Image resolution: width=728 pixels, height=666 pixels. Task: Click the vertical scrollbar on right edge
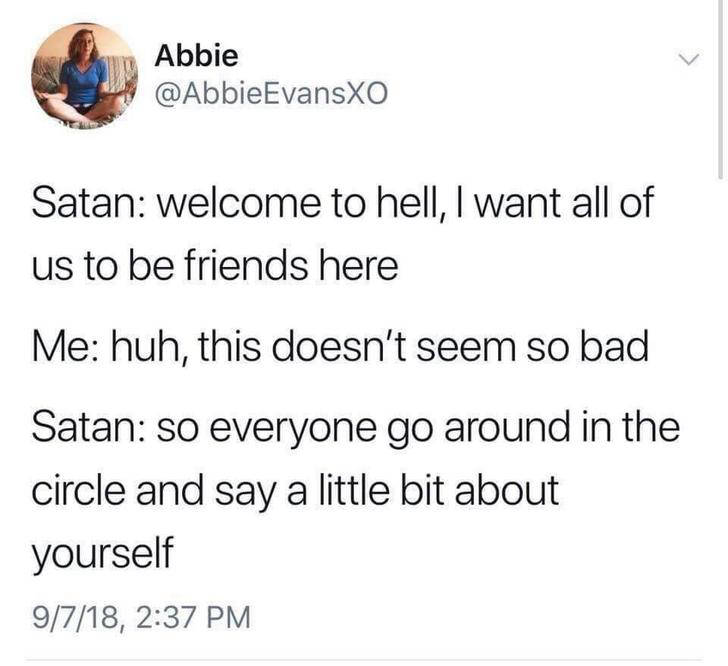pyautogui.click(x=720, y=89)
